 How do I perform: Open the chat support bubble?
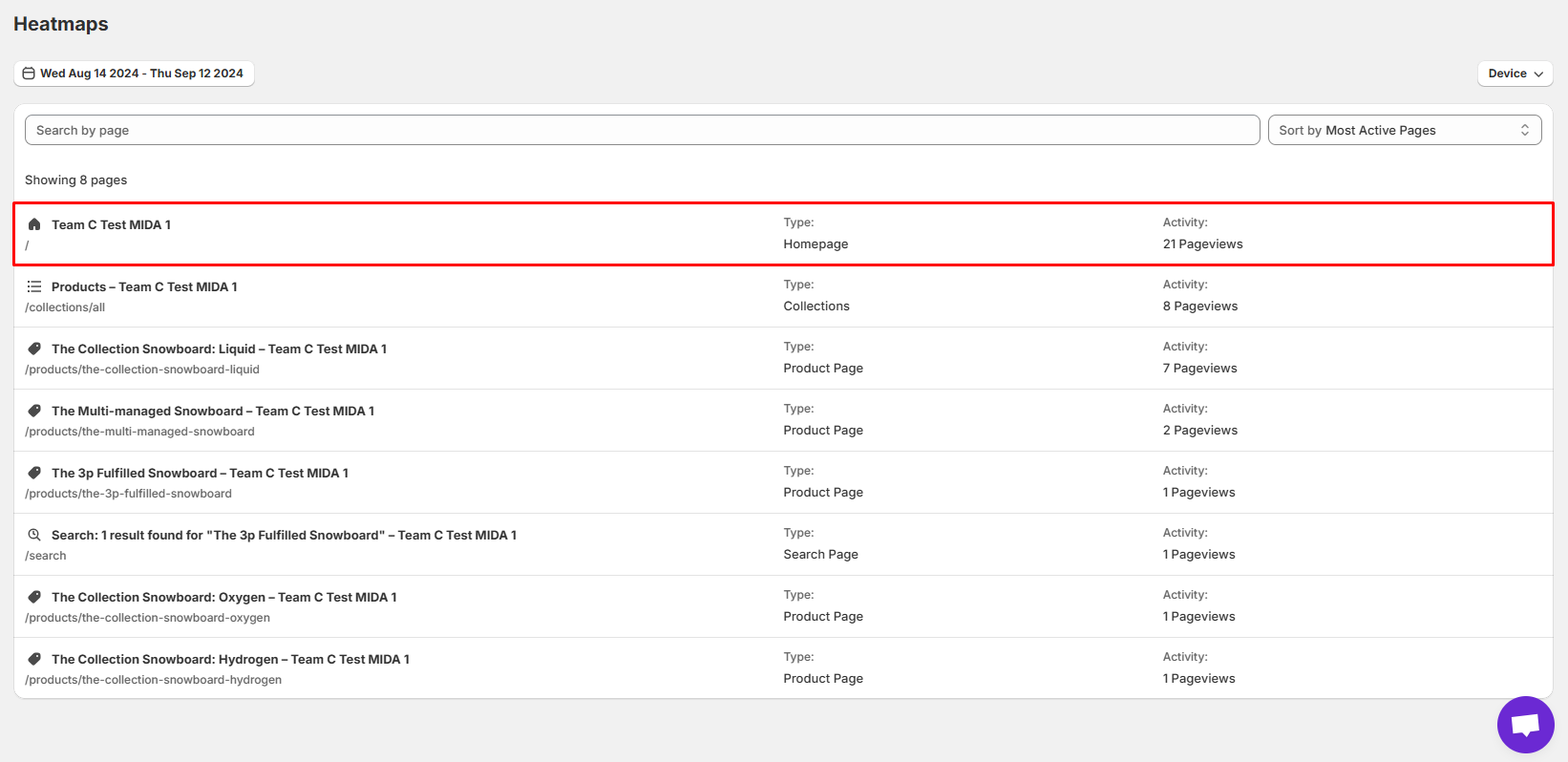(1525, 725)
